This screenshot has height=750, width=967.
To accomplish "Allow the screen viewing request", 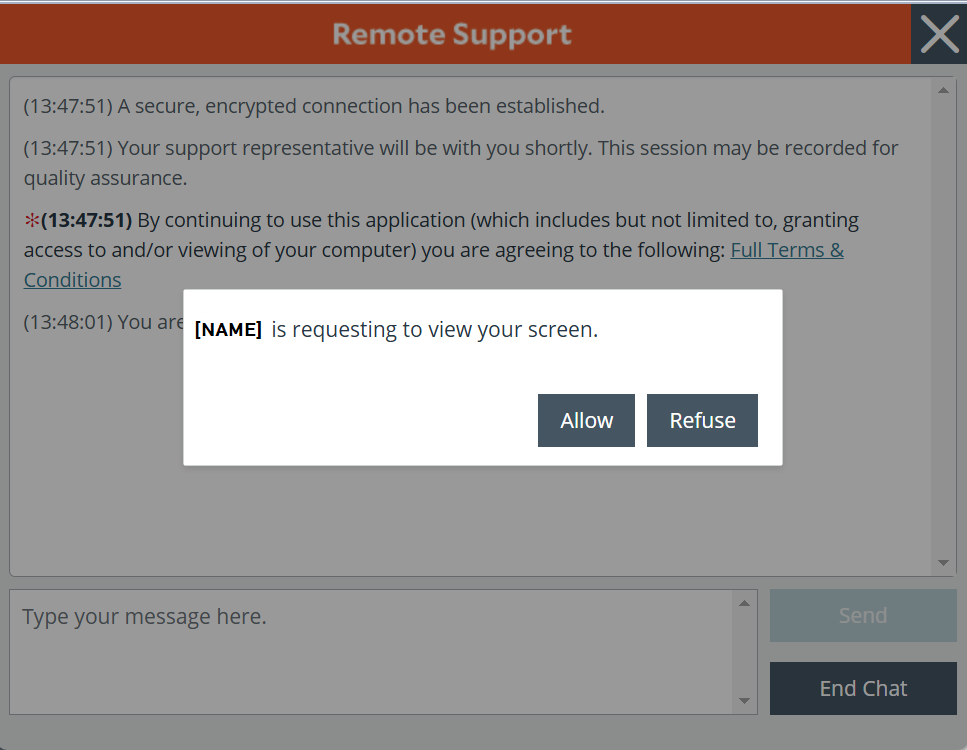I will pyautogui.click(x=586, y=420).
